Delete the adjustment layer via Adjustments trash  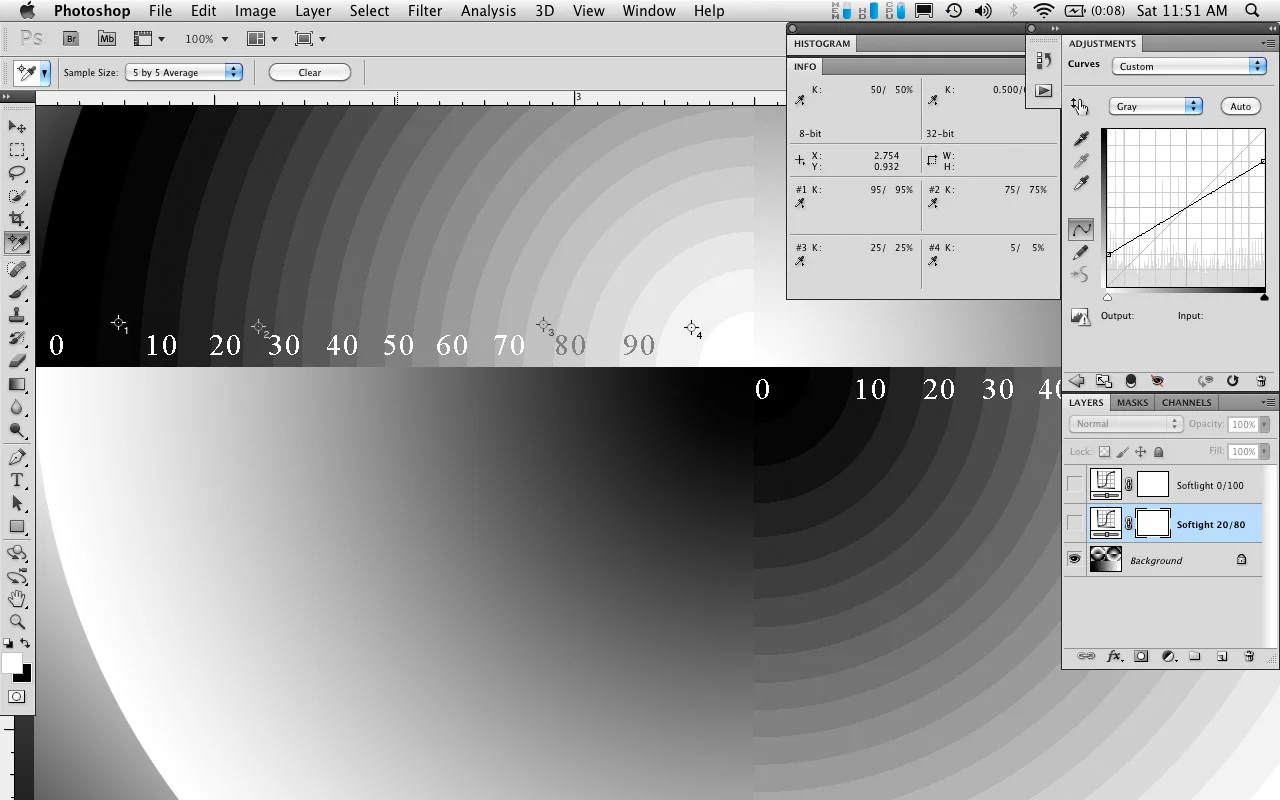1261,381
